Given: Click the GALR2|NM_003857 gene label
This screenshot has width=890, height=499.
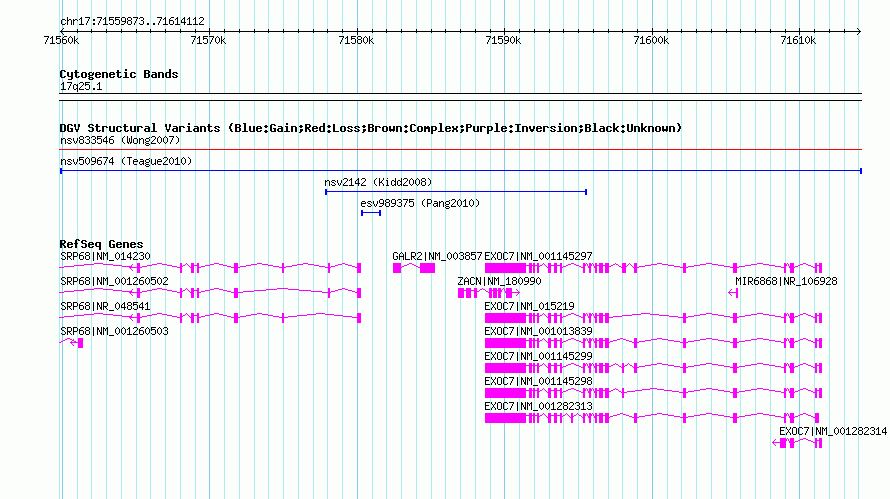Looking at the screenshot, I should click(x=437, y=256).
